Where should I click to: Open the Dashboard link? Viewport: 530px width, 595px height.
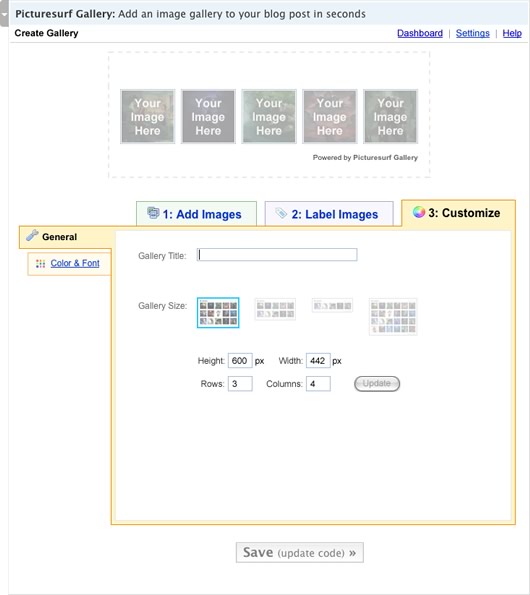420,33
